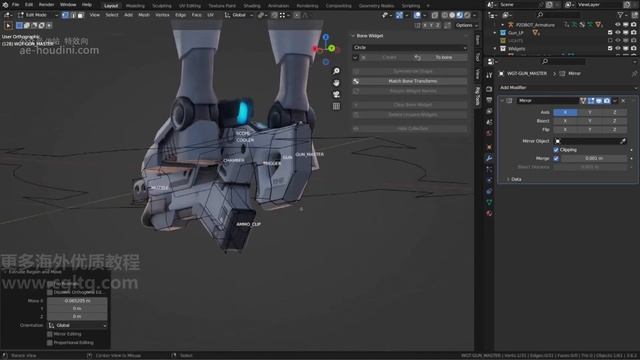Disable the Merge checkbox
The width and height of the screenshot is (640, 360).
556,158
